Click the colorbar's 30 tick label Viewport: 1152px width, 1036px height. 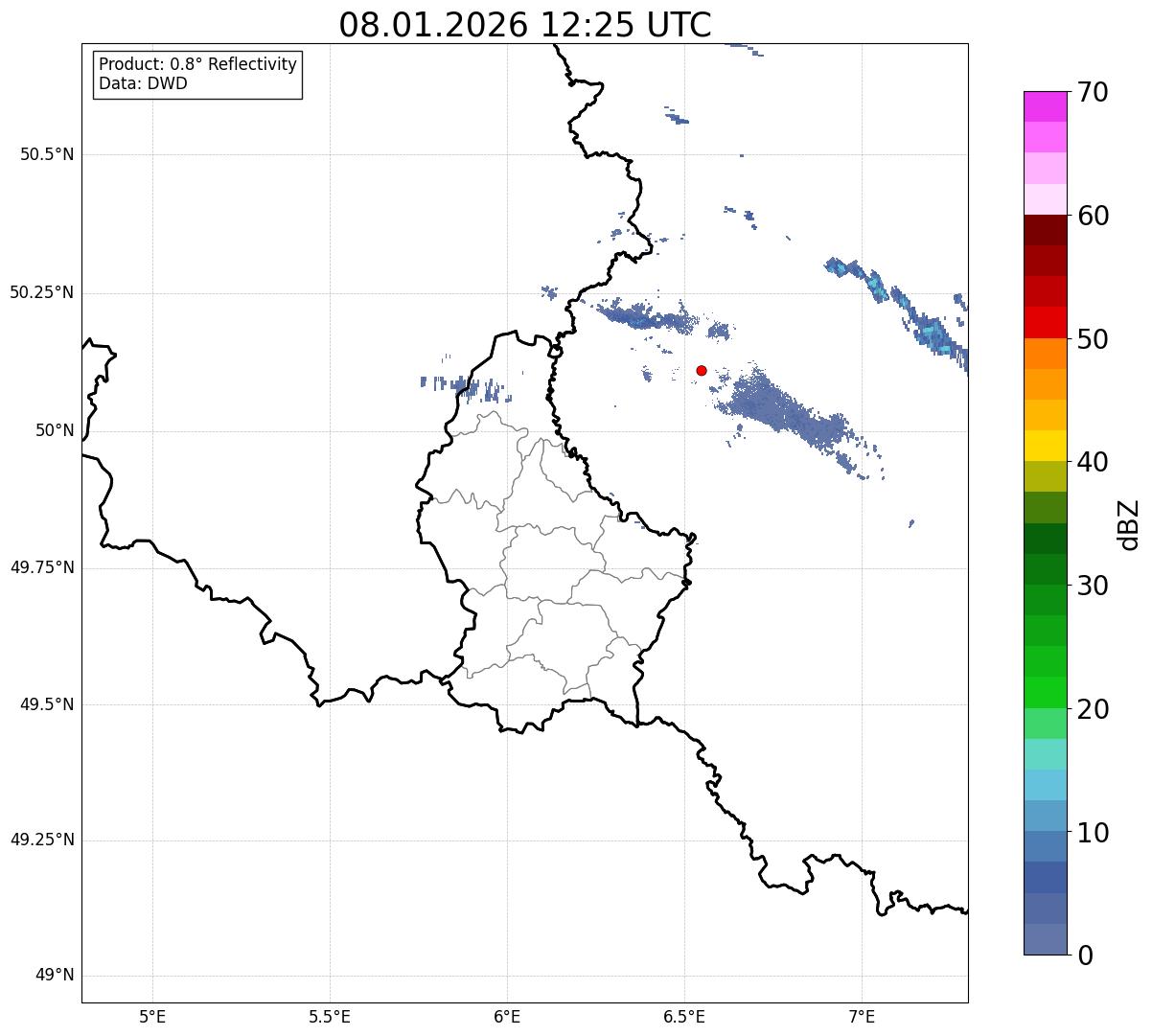[1093, 586]
